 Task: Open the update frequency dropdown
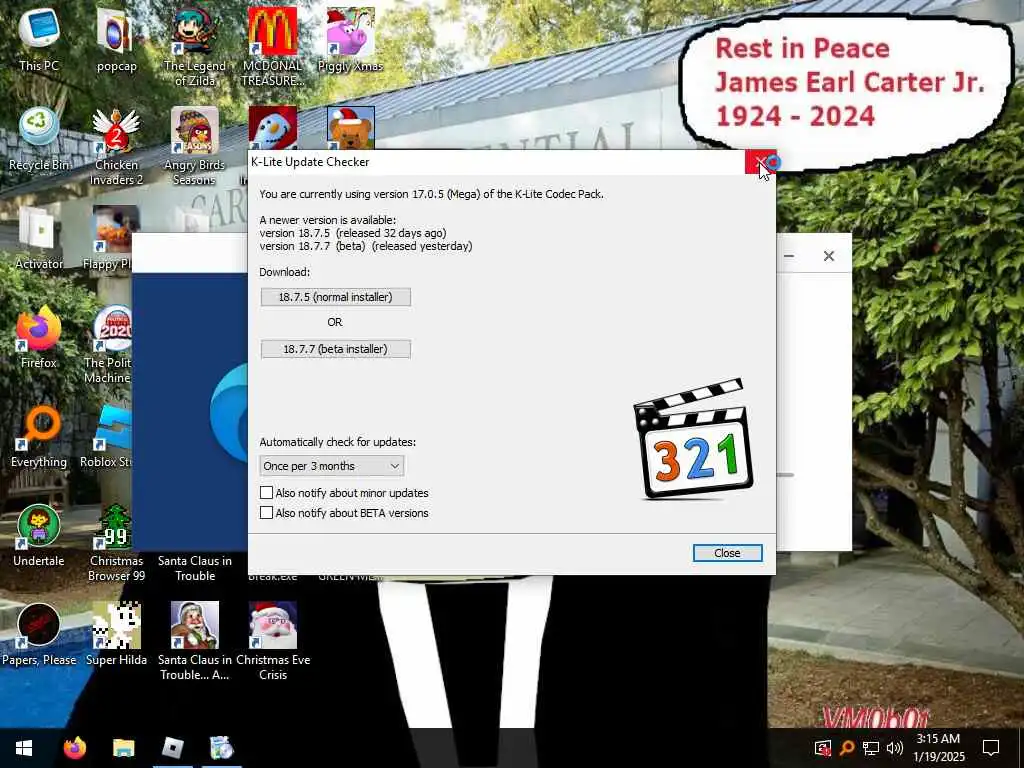pyautogui.click(x=332, y=466)
